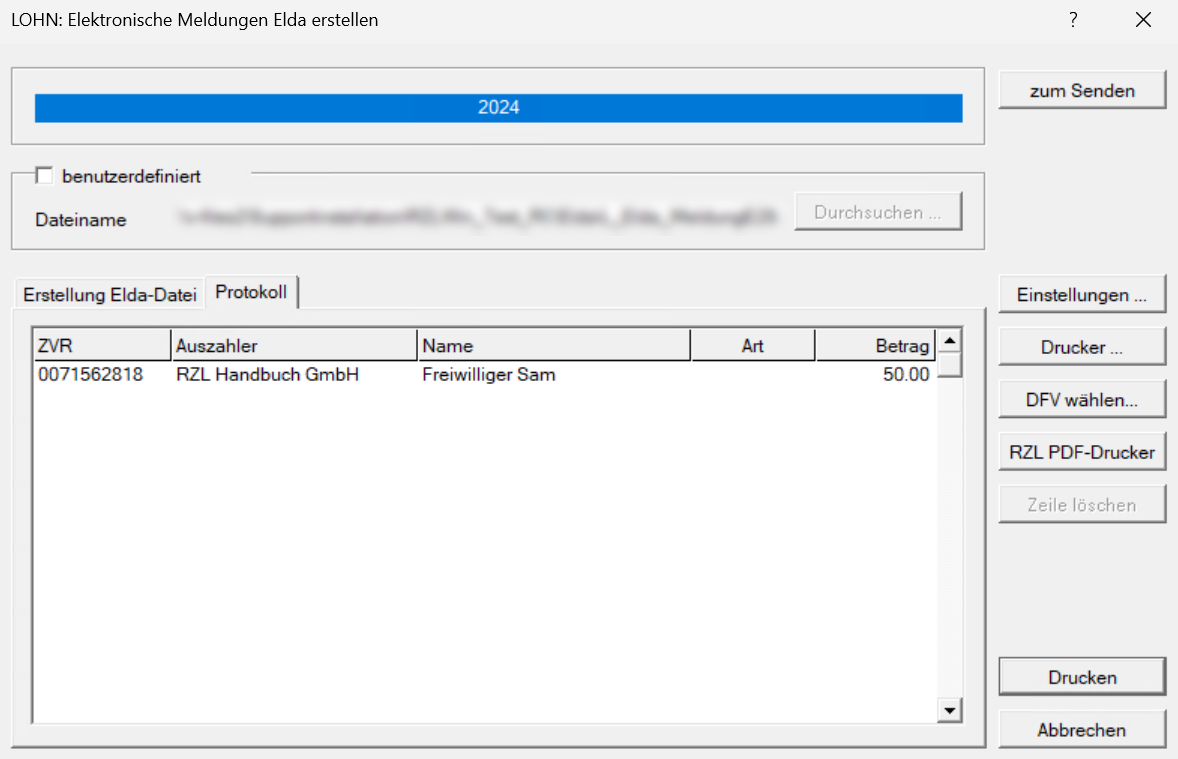Cancel with the Abbrechen button

[x=1082, y=730]
